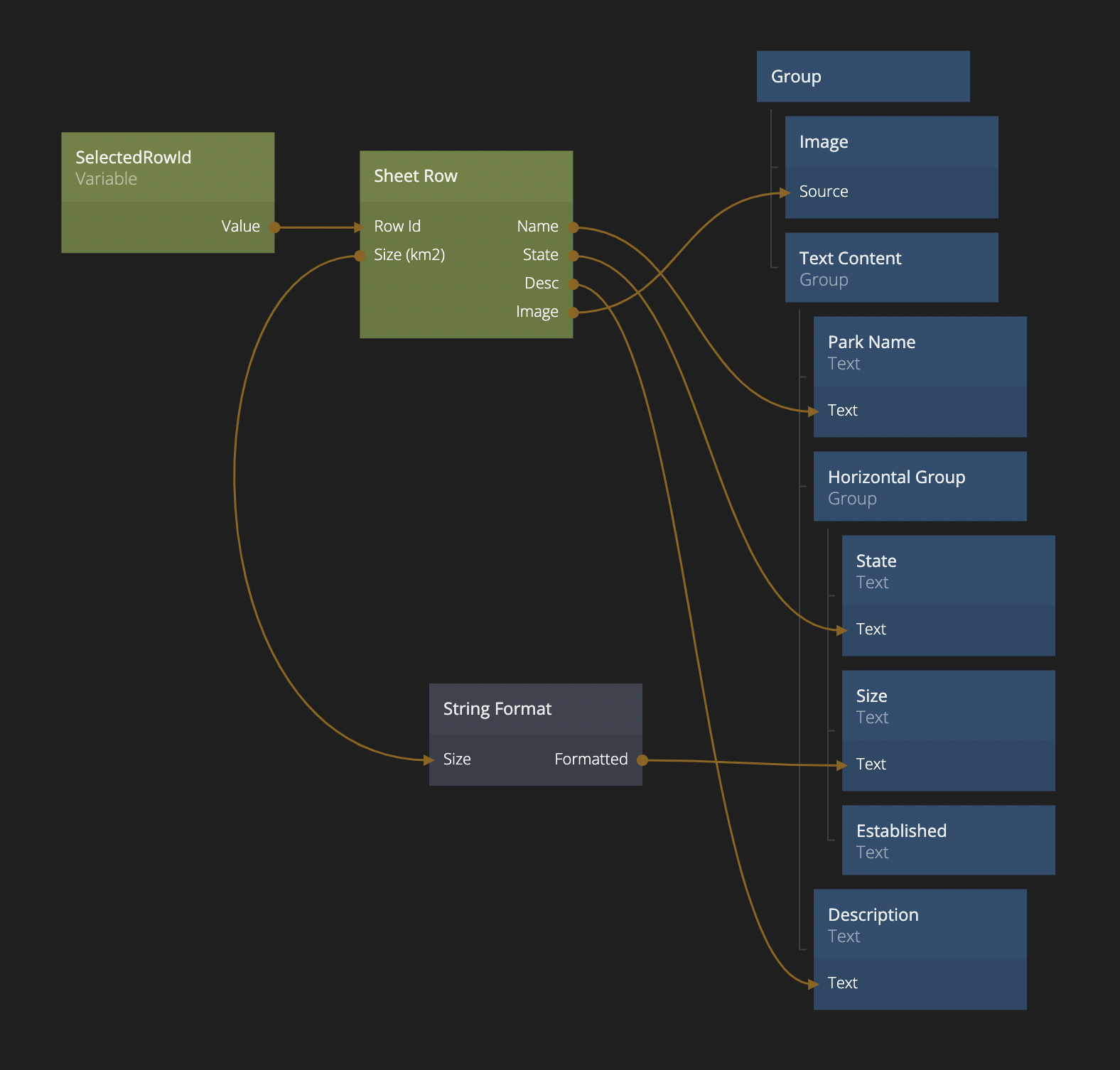Click the Value output port dot

coord(274,227)
